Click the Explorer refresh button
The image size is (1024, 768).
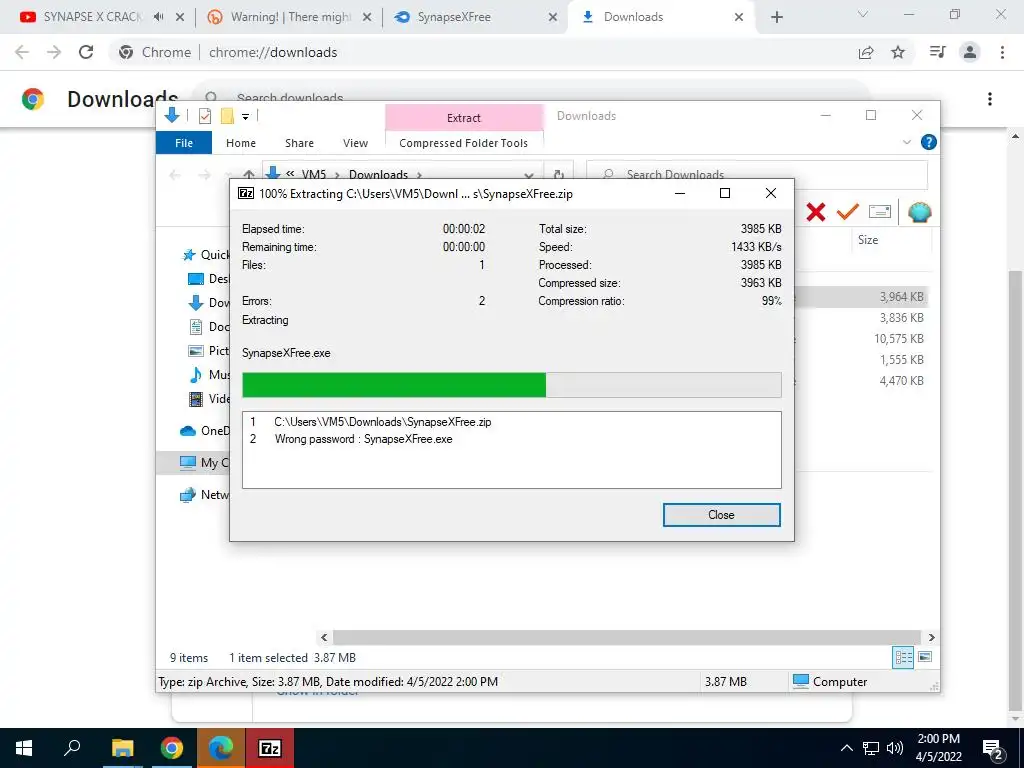click(x=559, y=174)
